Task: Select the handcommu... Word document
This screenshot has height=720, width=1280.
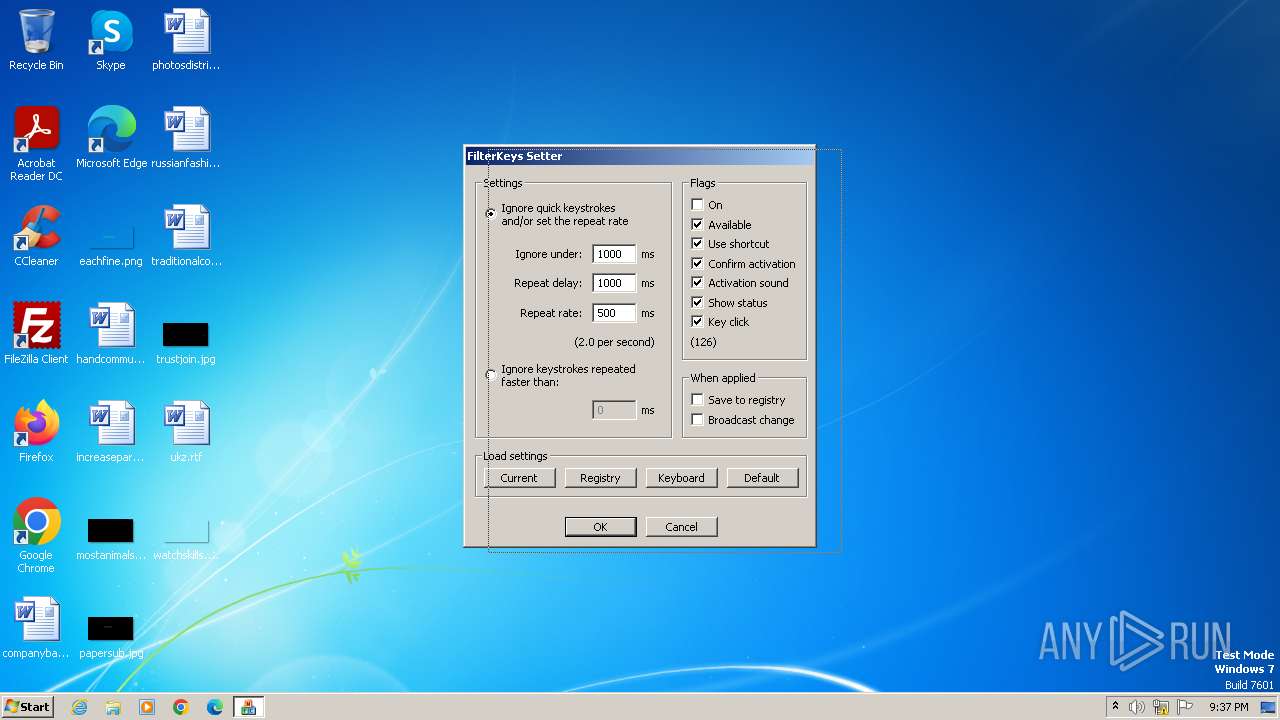Action: tap(111, 334)
